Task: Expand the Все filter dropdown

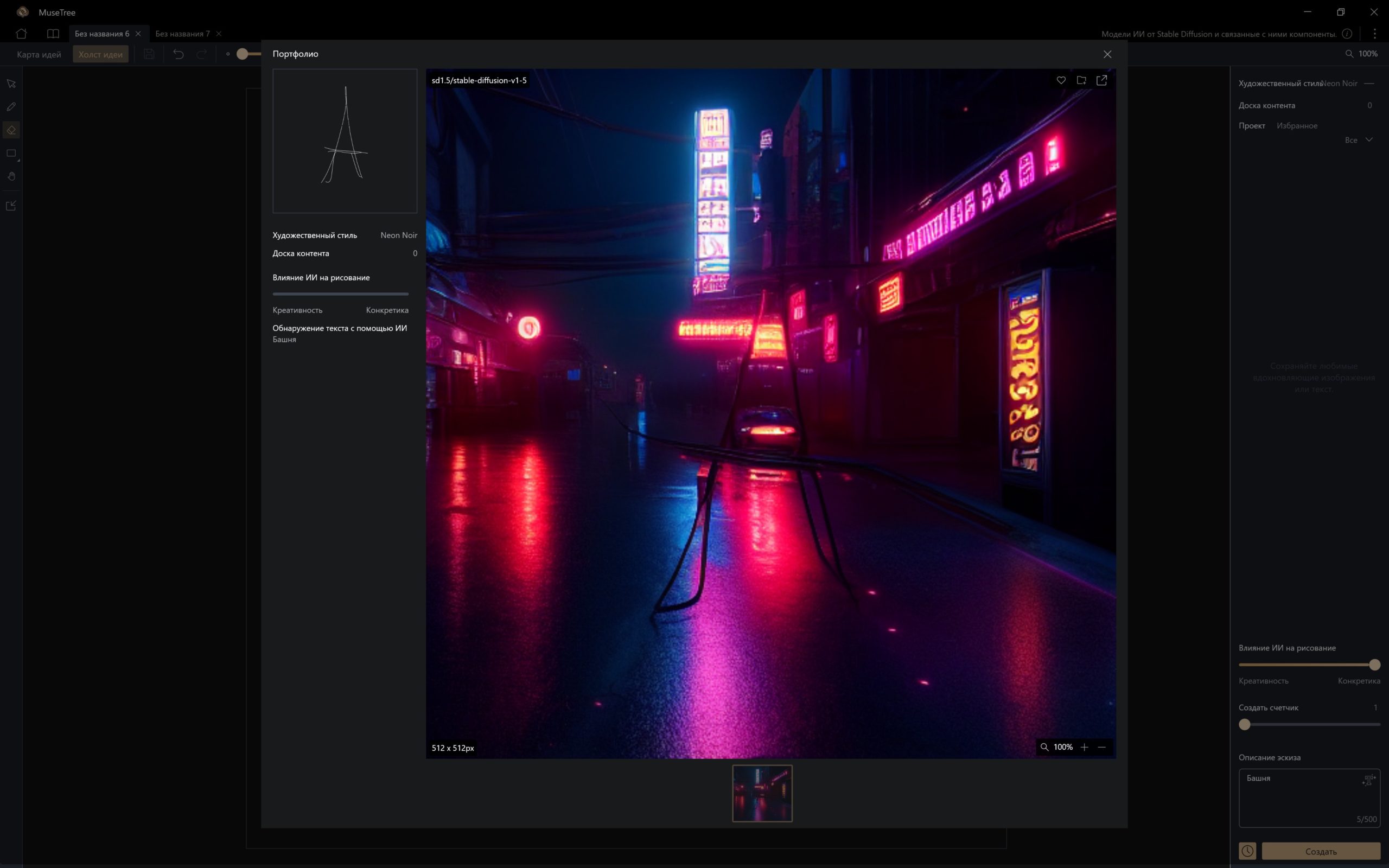Action: [1359, 140]
